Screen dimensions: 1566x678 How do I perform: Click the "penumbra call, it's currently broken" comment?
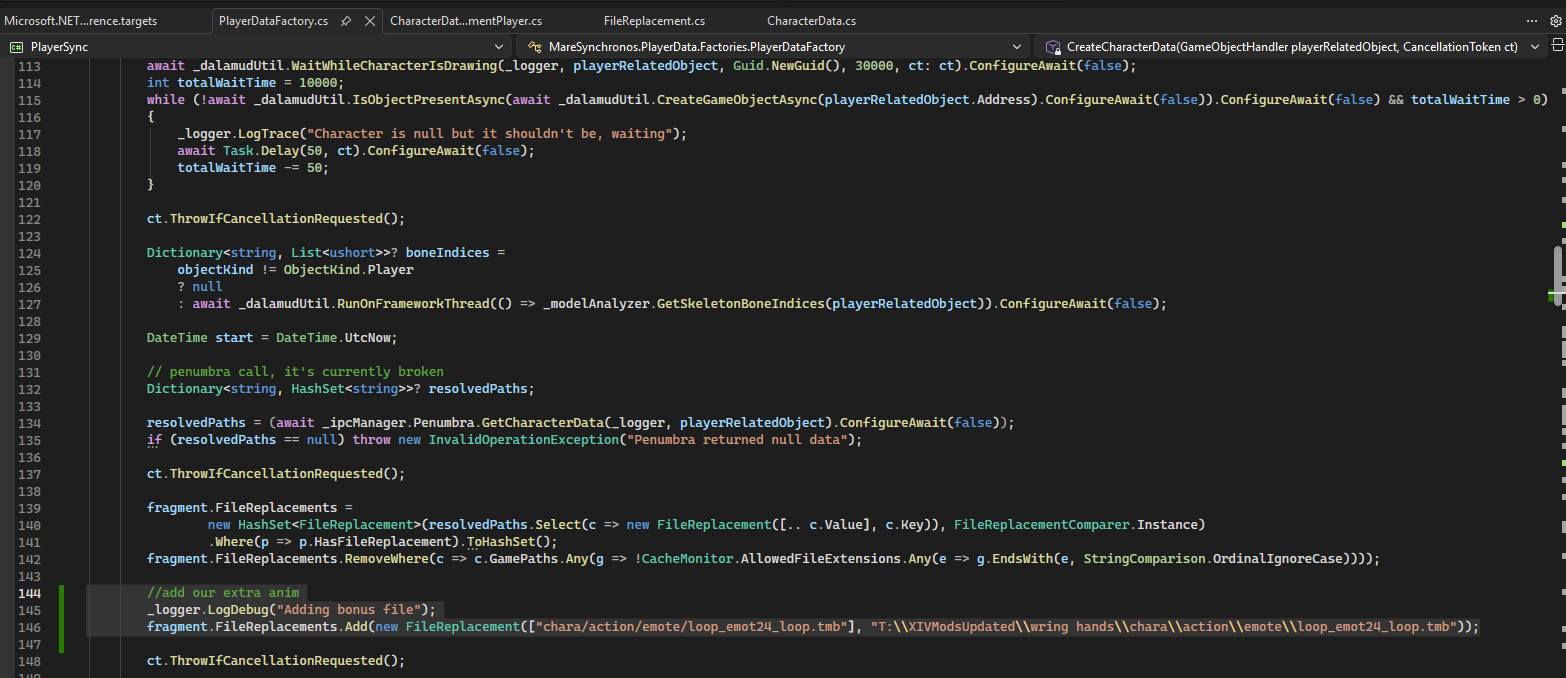pos(295,372)
